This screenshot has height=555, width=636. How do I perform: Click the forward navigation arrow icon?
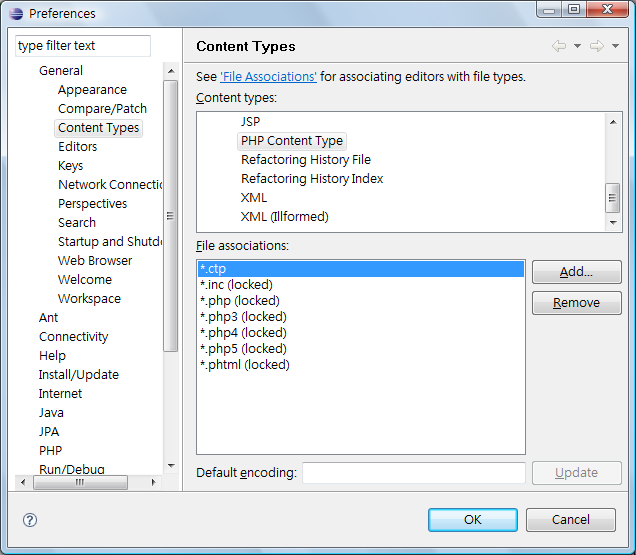pos(596,47)
